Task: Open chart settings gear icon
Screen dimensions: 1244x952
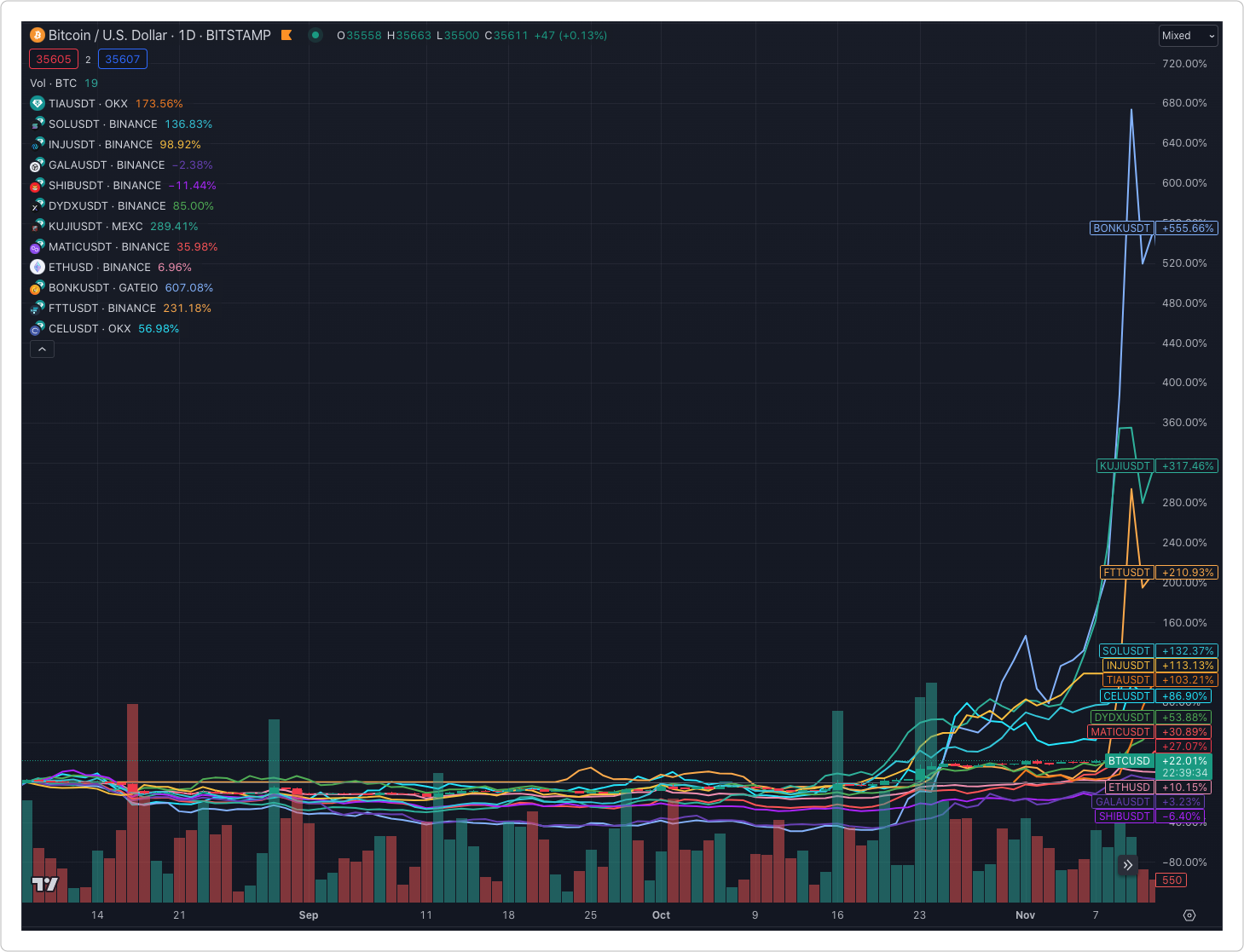Action: [x=1189, y=915]
